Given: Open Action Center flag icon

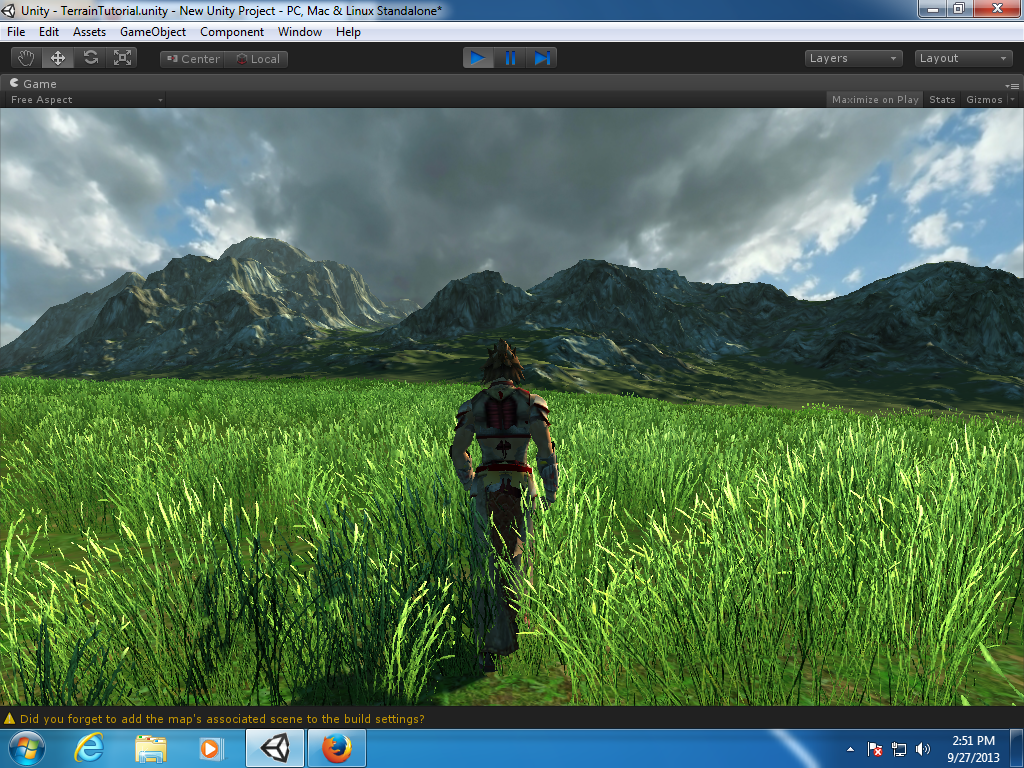Looking at the screenshot, I should (874, 749).
